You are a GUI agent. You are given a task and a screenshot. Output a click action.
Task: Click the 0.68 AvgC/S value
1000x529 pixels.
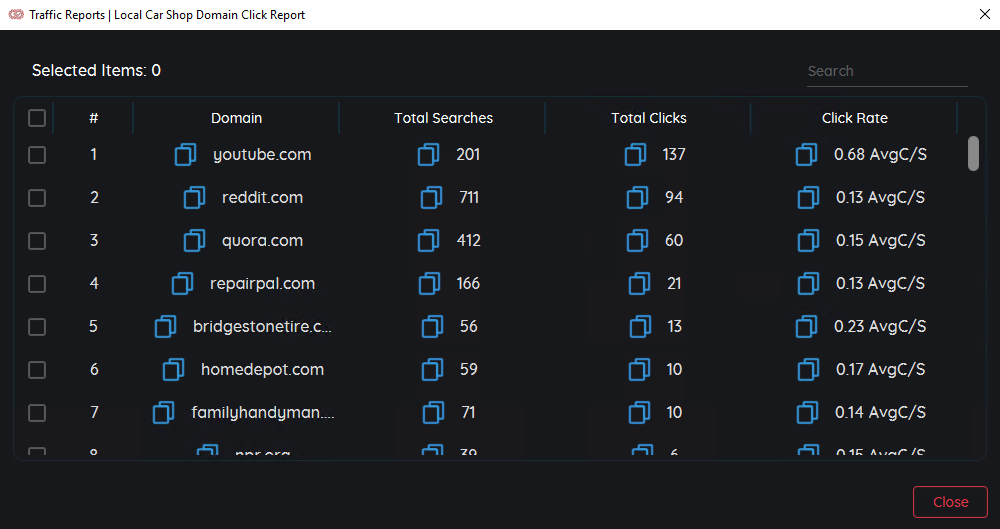point(880,154)
